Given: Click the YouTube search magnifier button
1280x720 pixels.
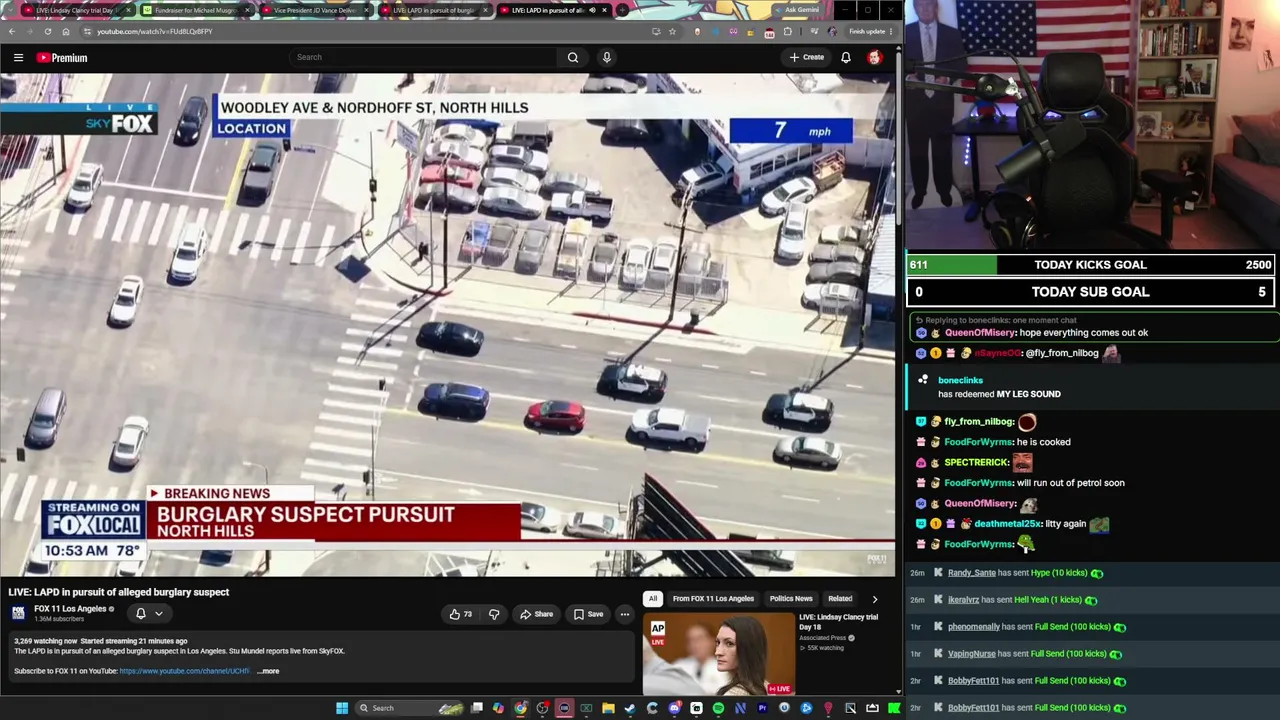Looking at the screenshot, I should (573, 58).
